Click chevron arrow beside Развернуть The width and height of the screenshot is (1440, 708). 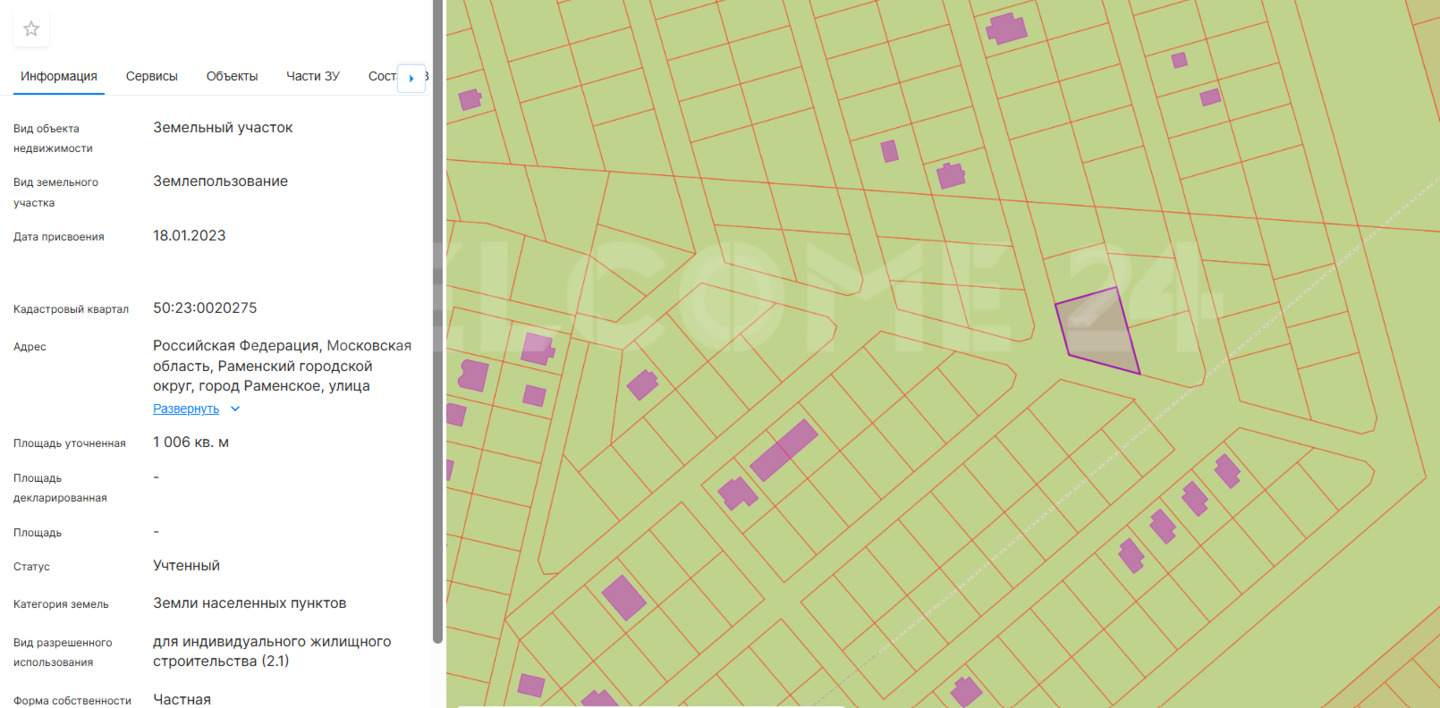tap(235, 409)
